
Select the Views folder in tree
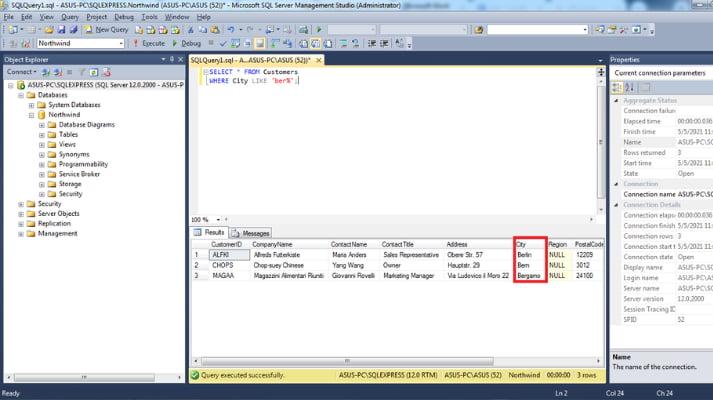[x=67, y=144]
